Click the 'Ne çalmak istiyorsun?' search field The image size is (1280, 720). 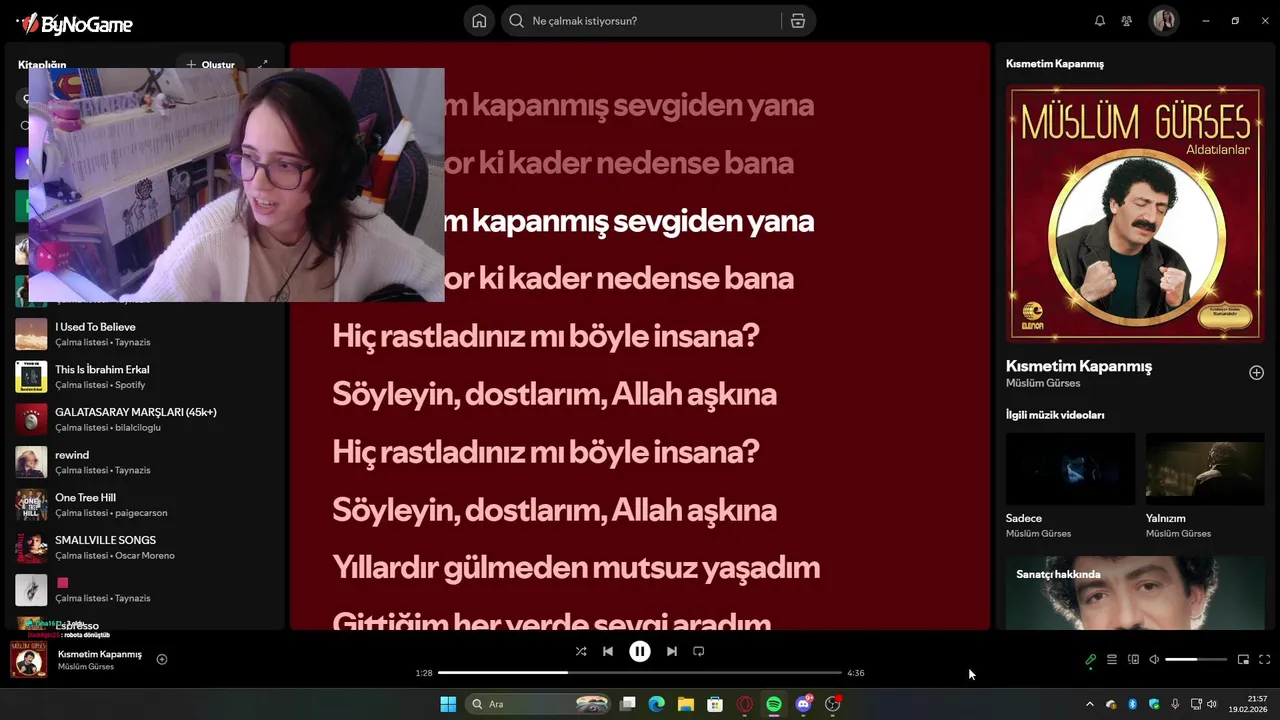coord(640,21)
